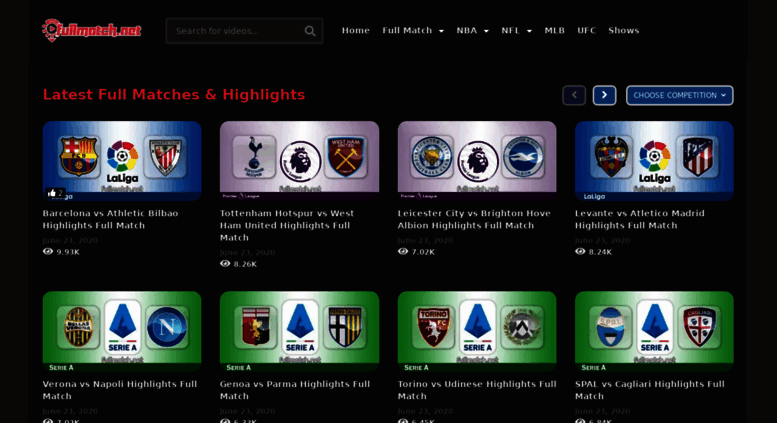The width and height of the screenshot is (777, 423).
Task: Click the search magnifier icon
Action: point(310,31)
